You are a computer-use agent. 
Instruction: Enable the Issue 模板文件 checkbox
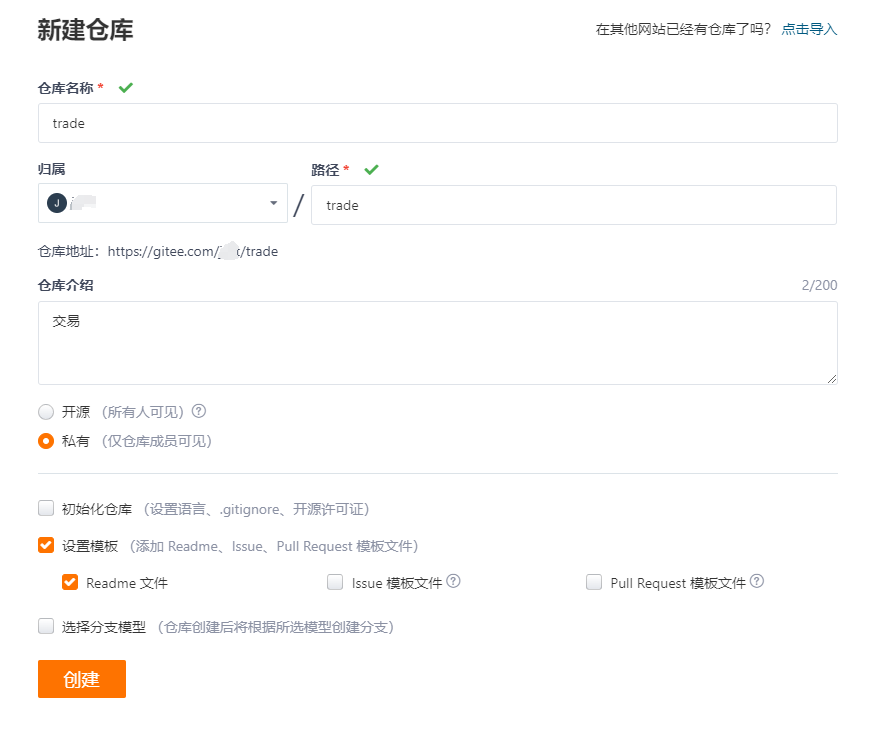pos(335,581)
